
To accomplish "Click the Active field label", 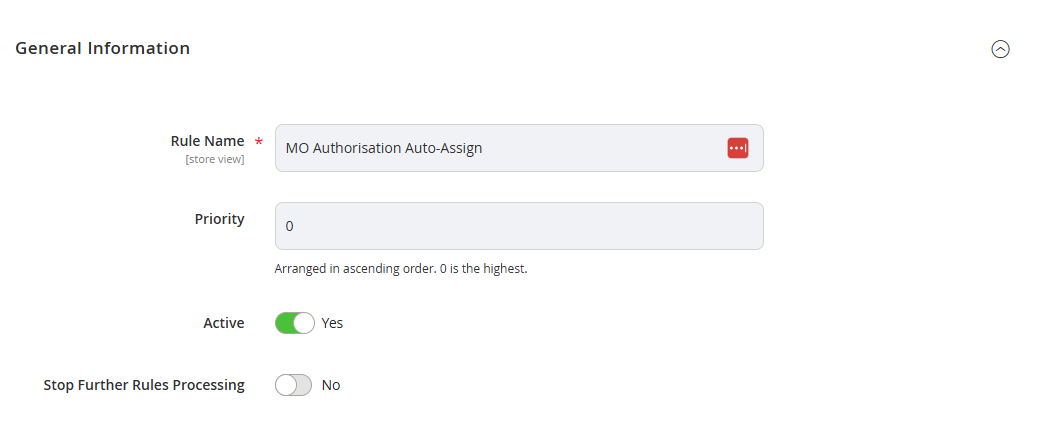I will (224, 323).
